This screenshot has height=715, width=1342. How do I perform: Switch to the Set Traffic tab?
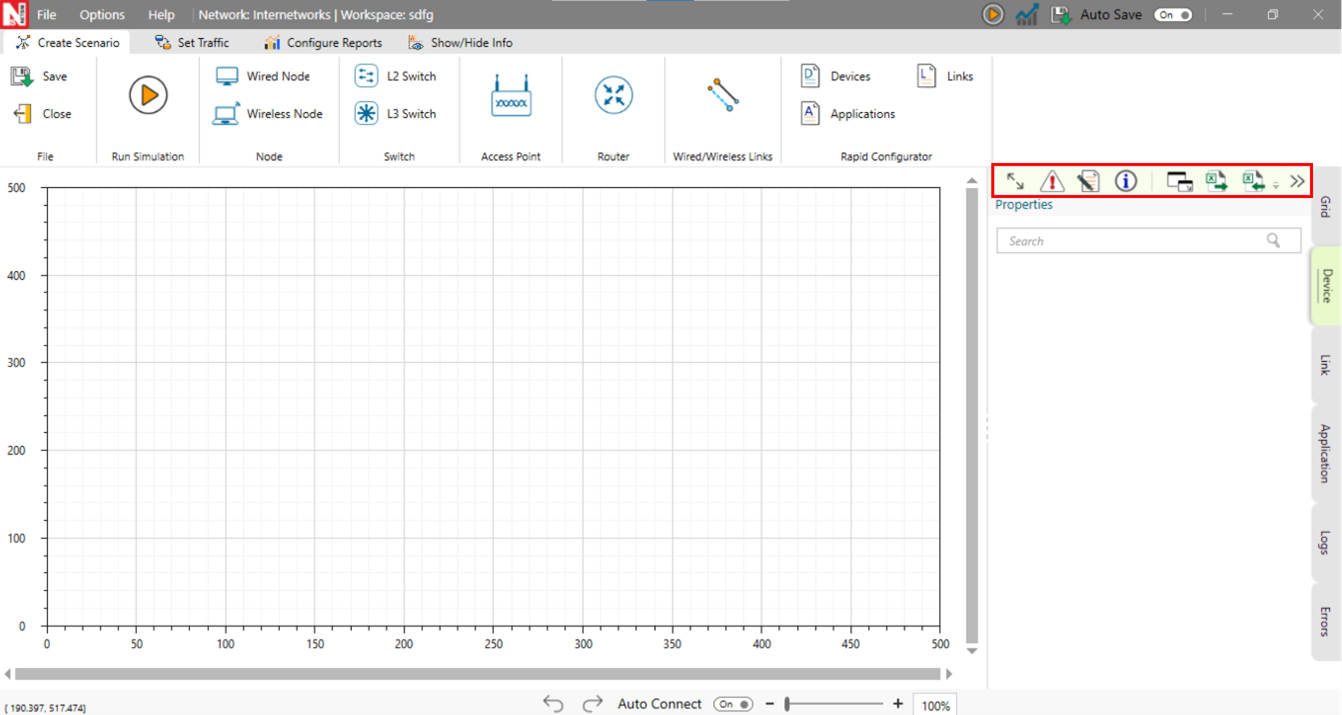click(x=192, y=43)
